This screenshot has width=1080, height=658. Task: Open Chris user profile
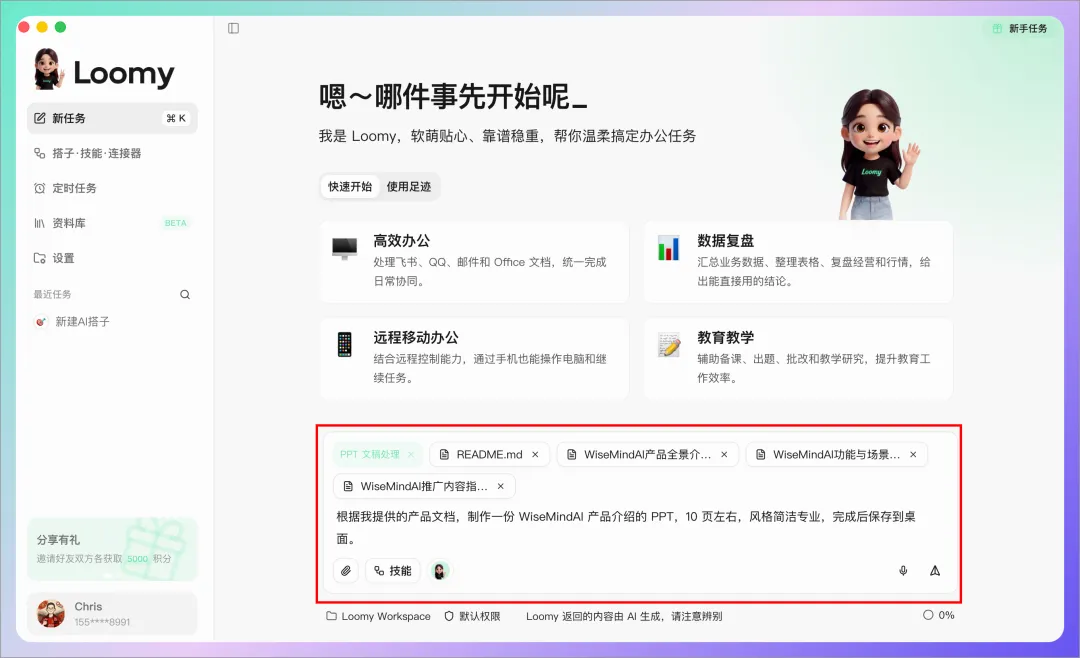click(112, 613)
